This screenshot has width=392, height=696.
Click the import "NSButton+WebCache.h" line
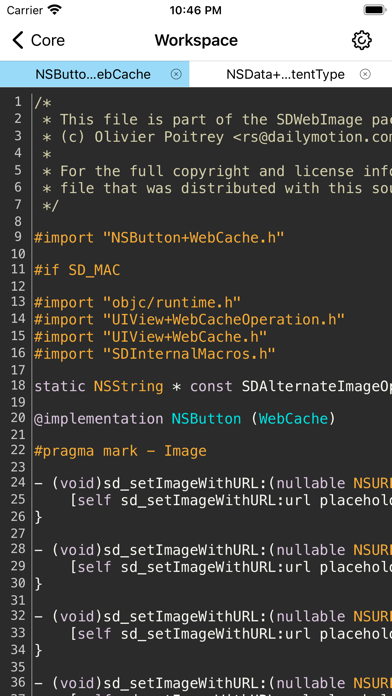coord(159,237)
